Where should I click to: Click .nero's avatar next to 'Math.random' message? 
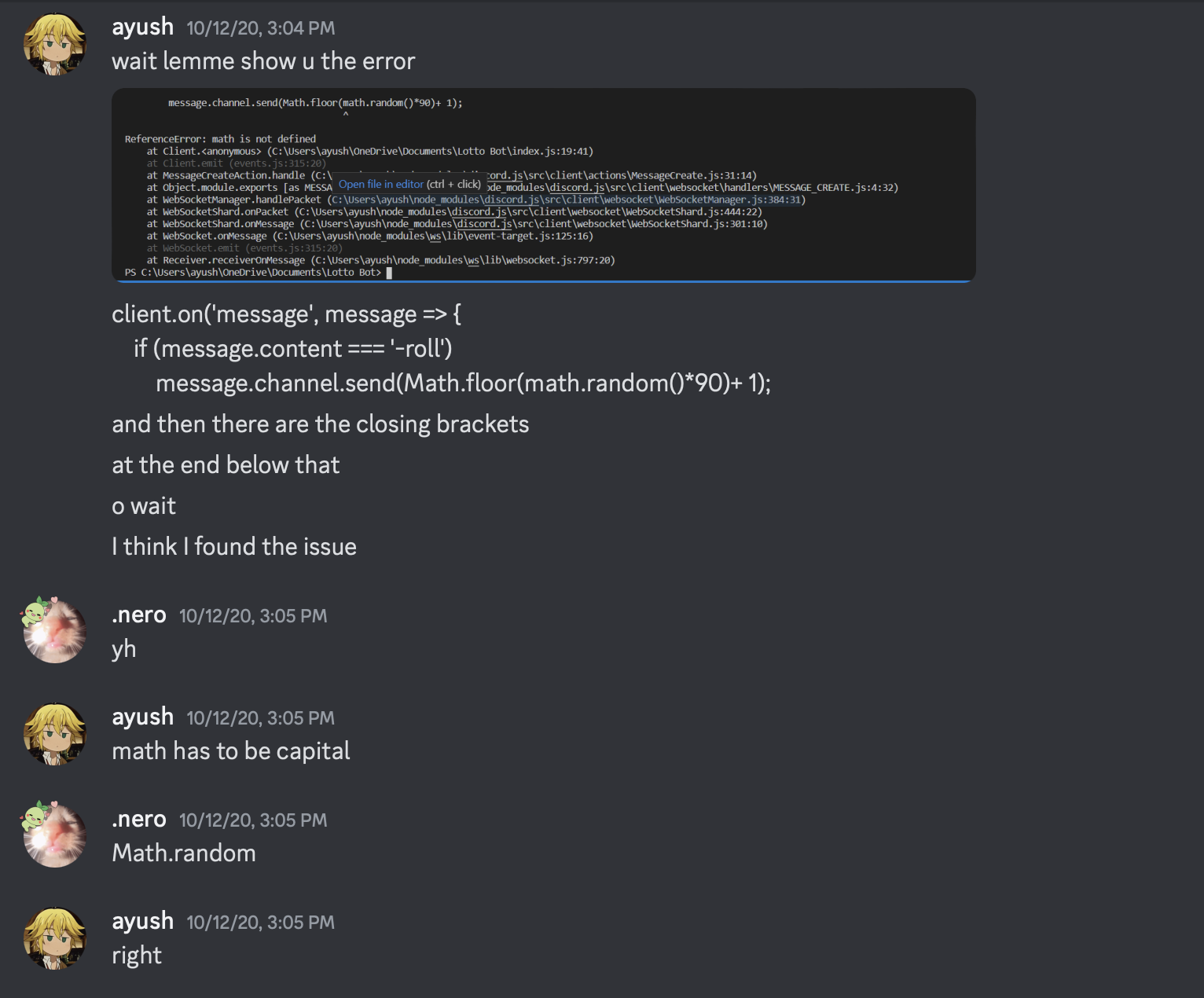(x=54, y=836)
